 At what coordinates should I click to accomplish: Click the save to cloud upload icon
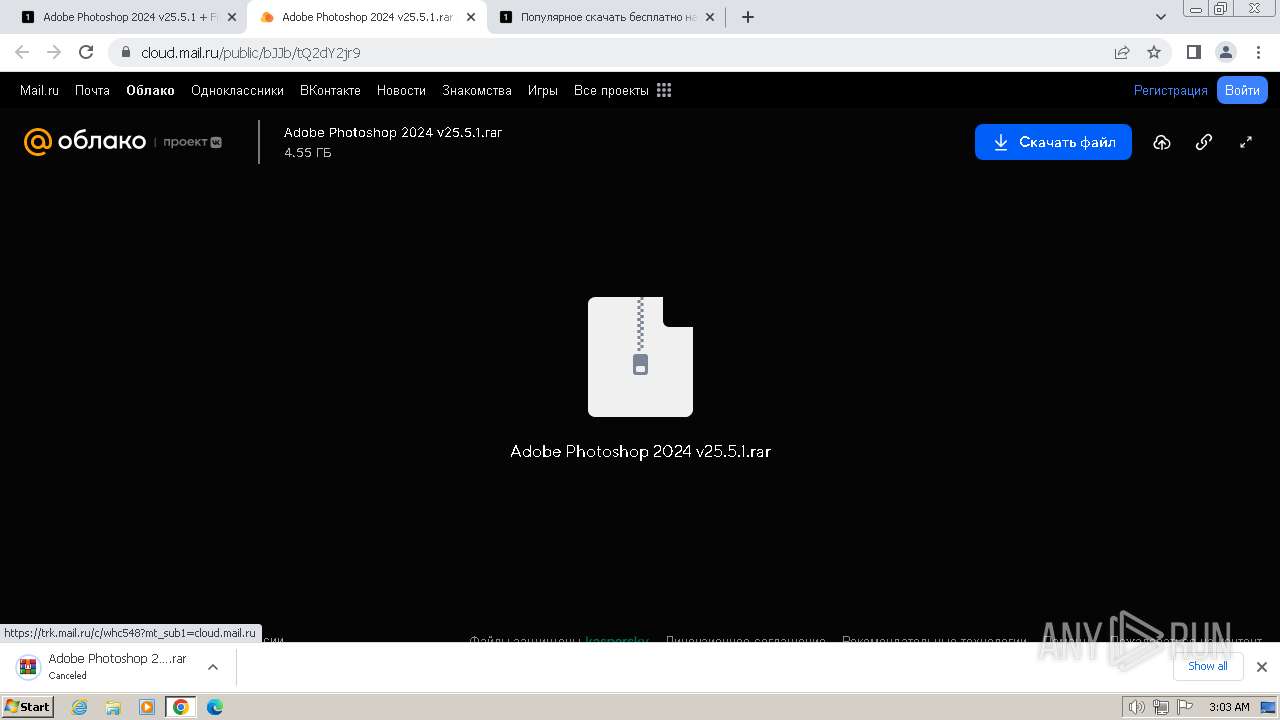[1161, 142]
